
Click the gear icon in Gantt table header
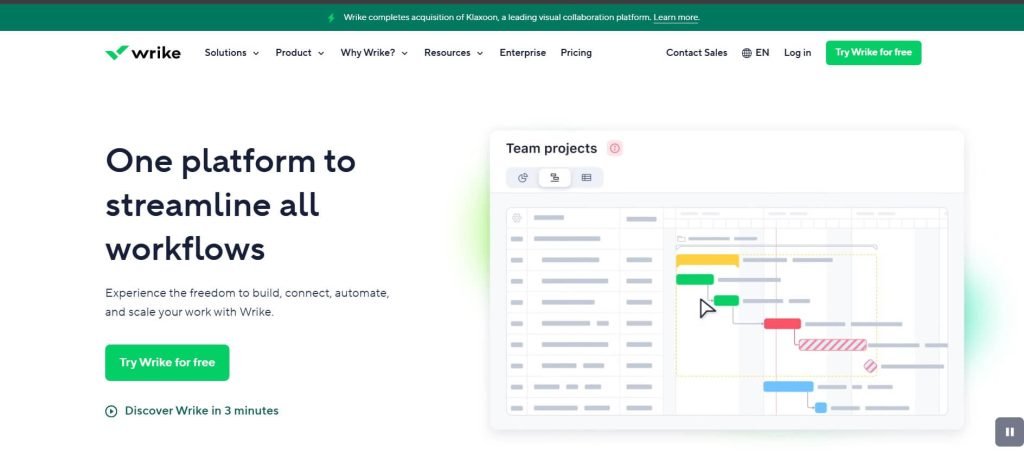pyautogui.click(x=517, y=218)
